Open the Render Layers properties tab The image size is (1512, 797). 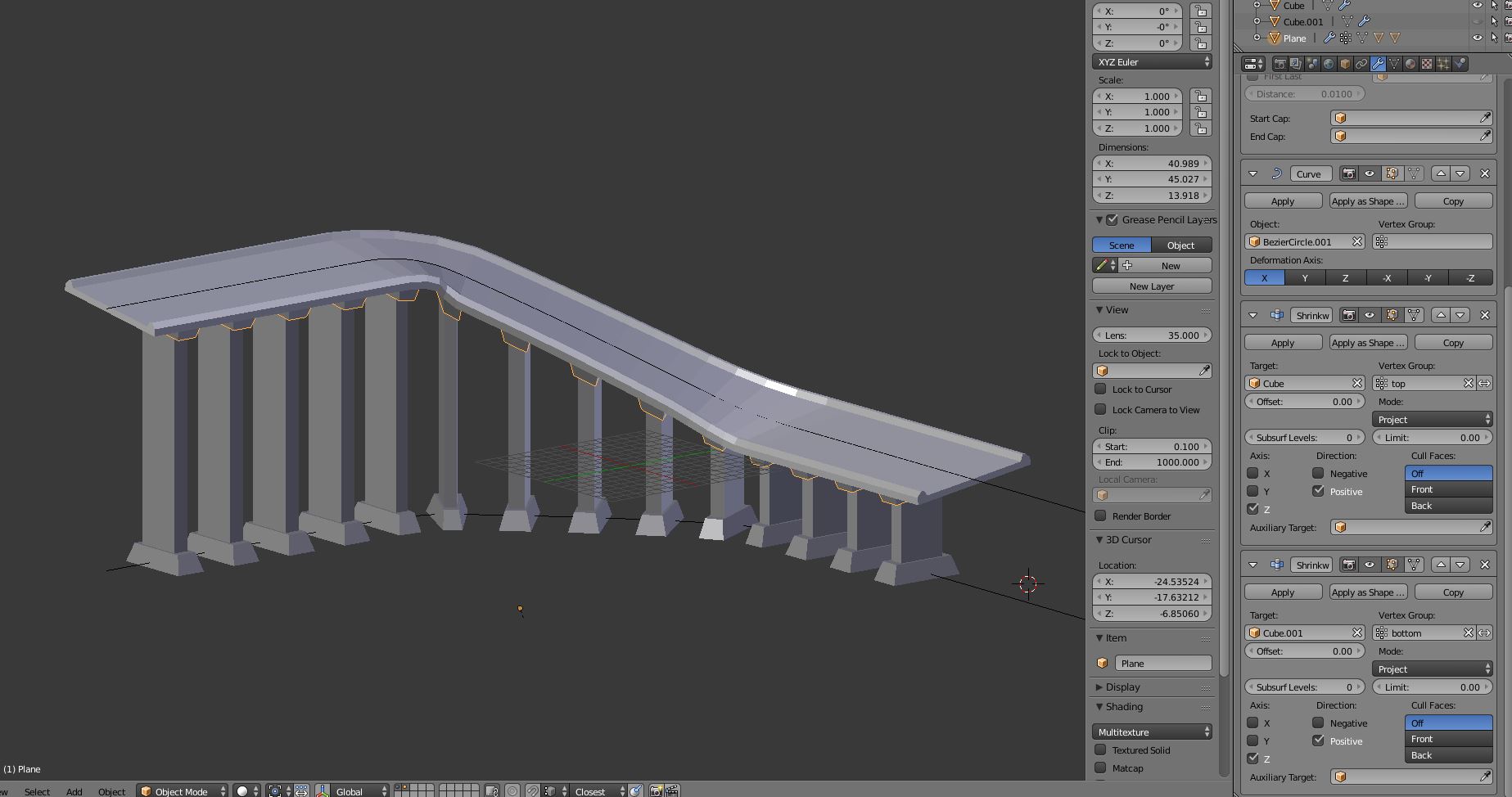1296,63
